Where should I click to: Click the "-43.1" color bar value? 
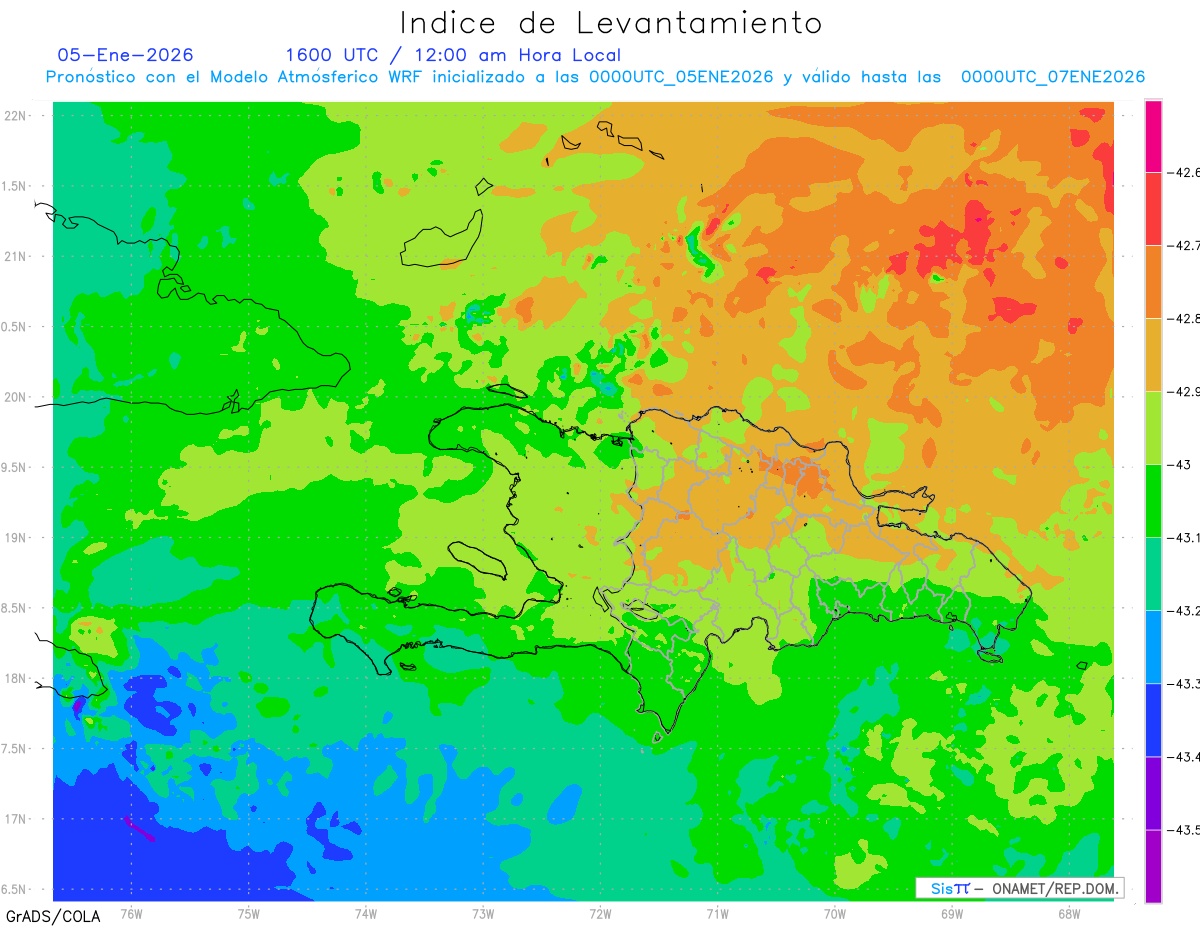coord(1184,538)
